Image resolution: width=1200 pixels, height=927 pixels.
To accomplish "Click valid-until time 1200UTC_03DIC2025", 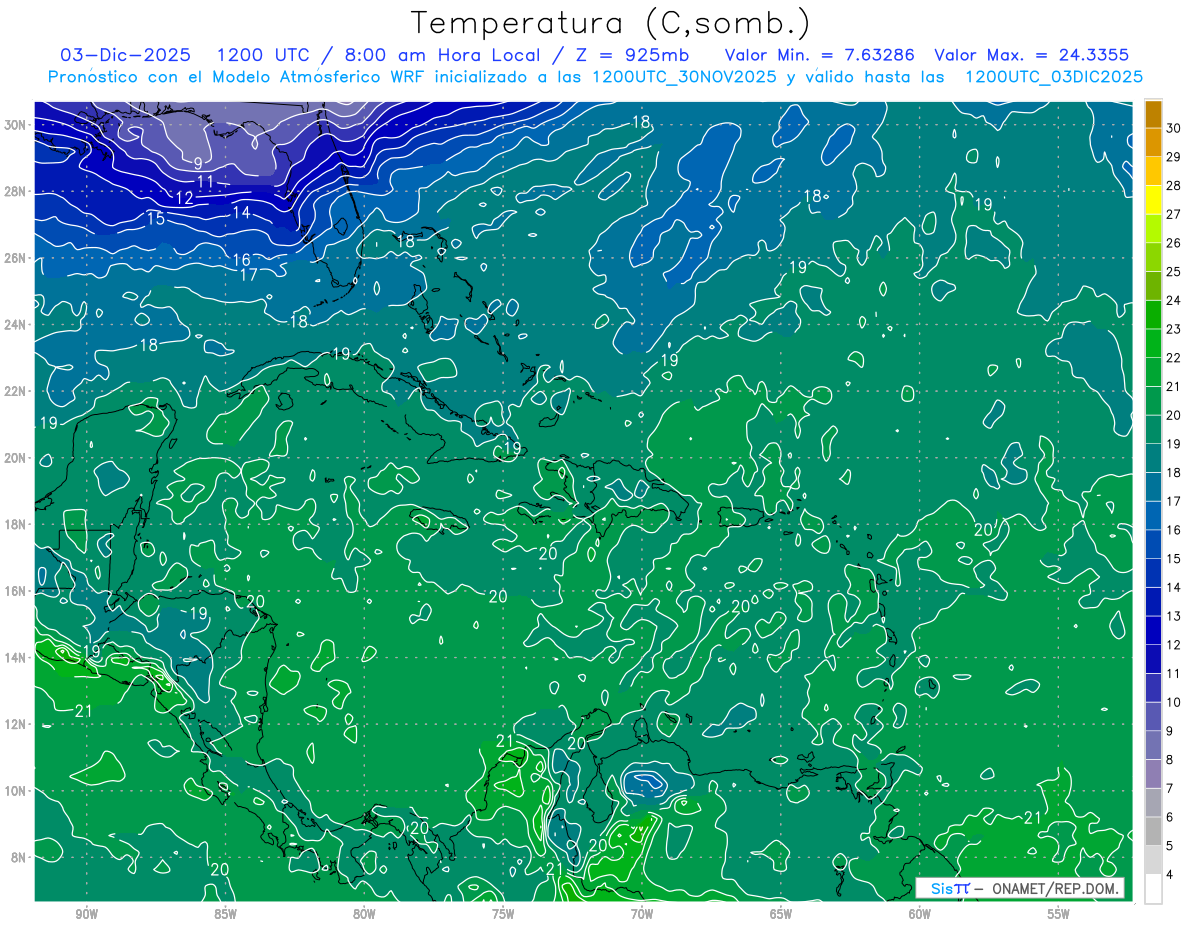I will pyautogui.click(x=1054, y=77).
